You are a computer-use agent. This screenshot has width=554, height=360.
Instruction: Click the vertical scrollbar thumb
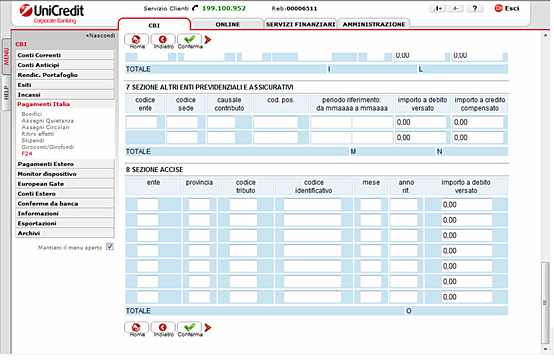tap(545, 302)
